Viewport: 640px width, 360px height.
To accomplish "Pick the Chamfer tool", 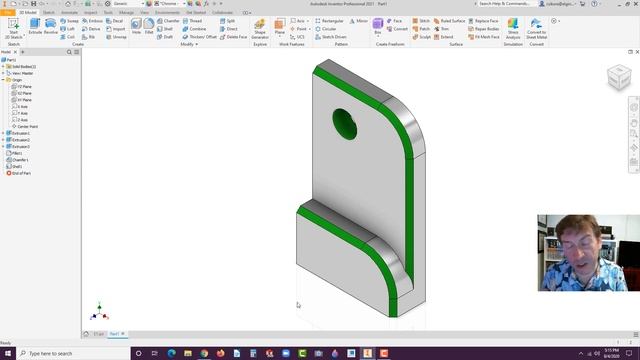I will [x=168, y=21].
